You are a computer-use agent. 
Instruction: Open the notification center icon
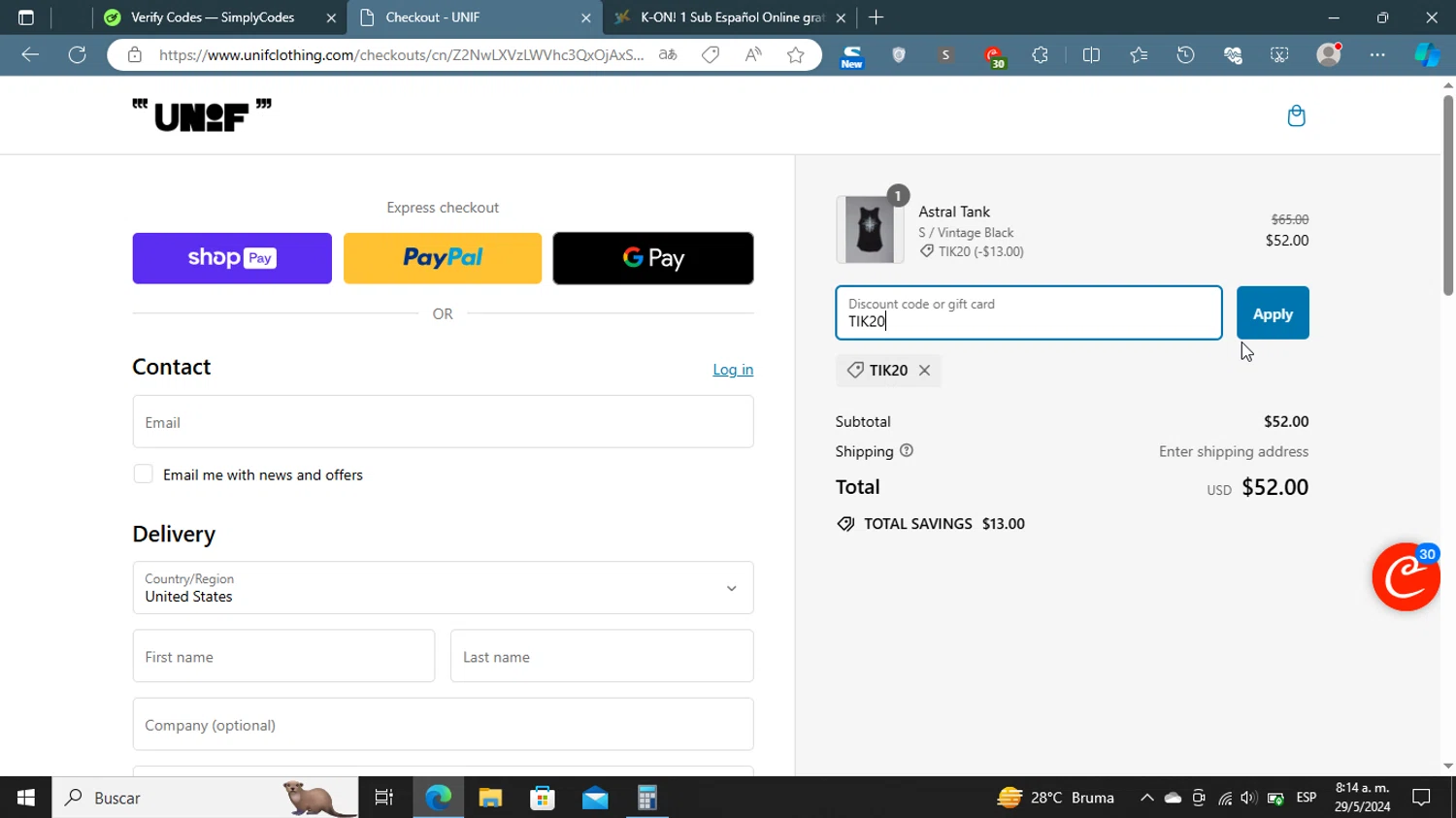(1421, 798)
